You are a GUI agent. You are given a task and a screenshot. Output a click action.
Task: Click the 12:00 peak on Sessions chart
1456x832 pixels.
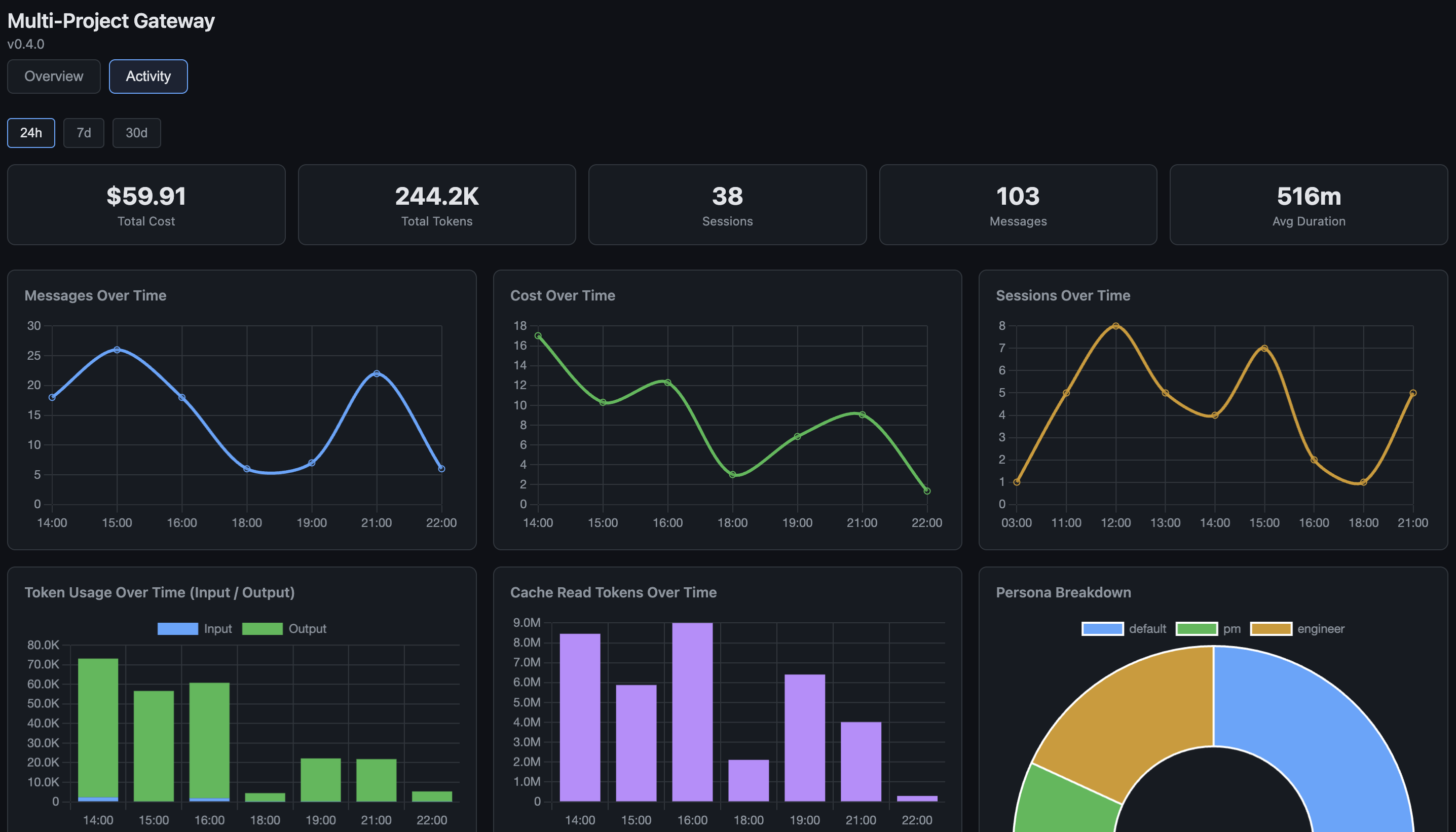[1115, 326]
